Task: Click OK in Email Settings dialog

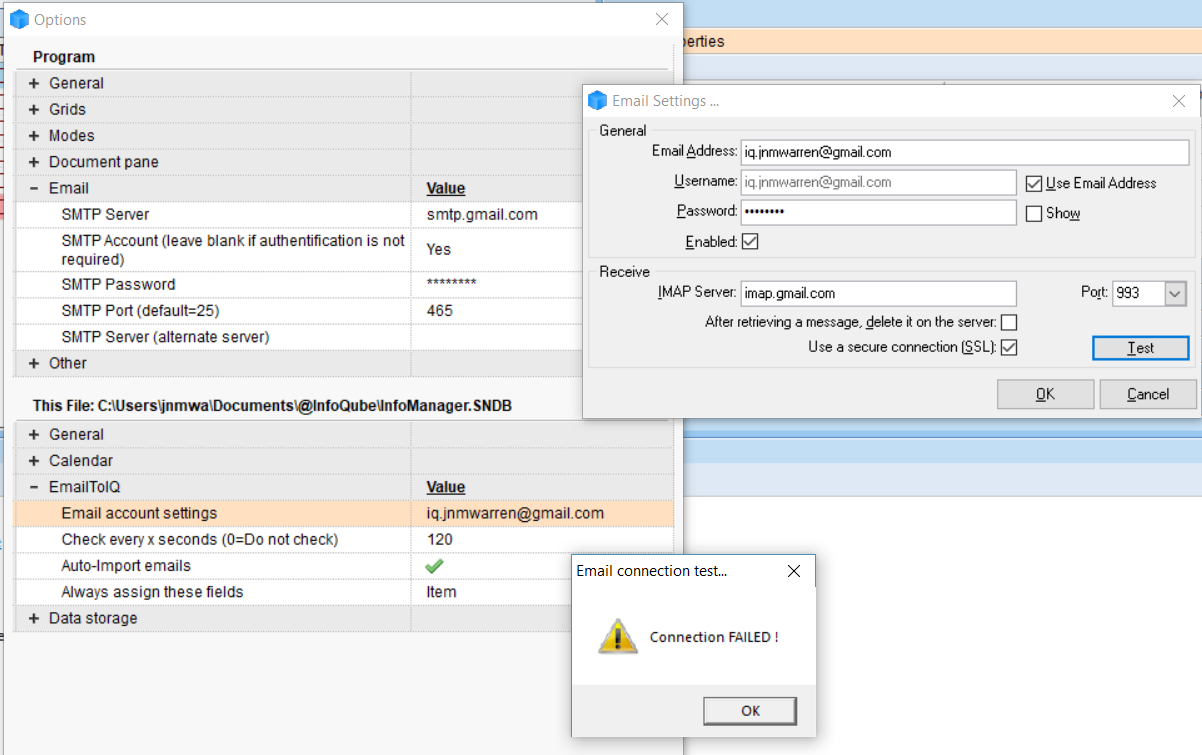Action: click(x=1045, y=394)
